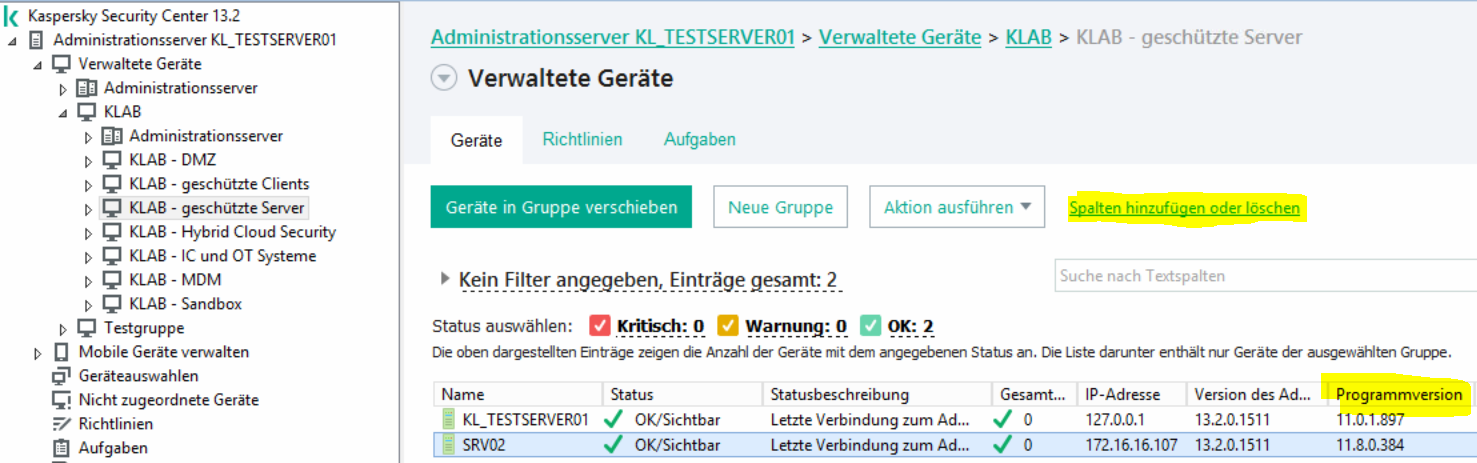Sort by the Statusbeschreibung column header
Image resolution: width=1477 pixels, height=463 pixels.
click(876, 394)
